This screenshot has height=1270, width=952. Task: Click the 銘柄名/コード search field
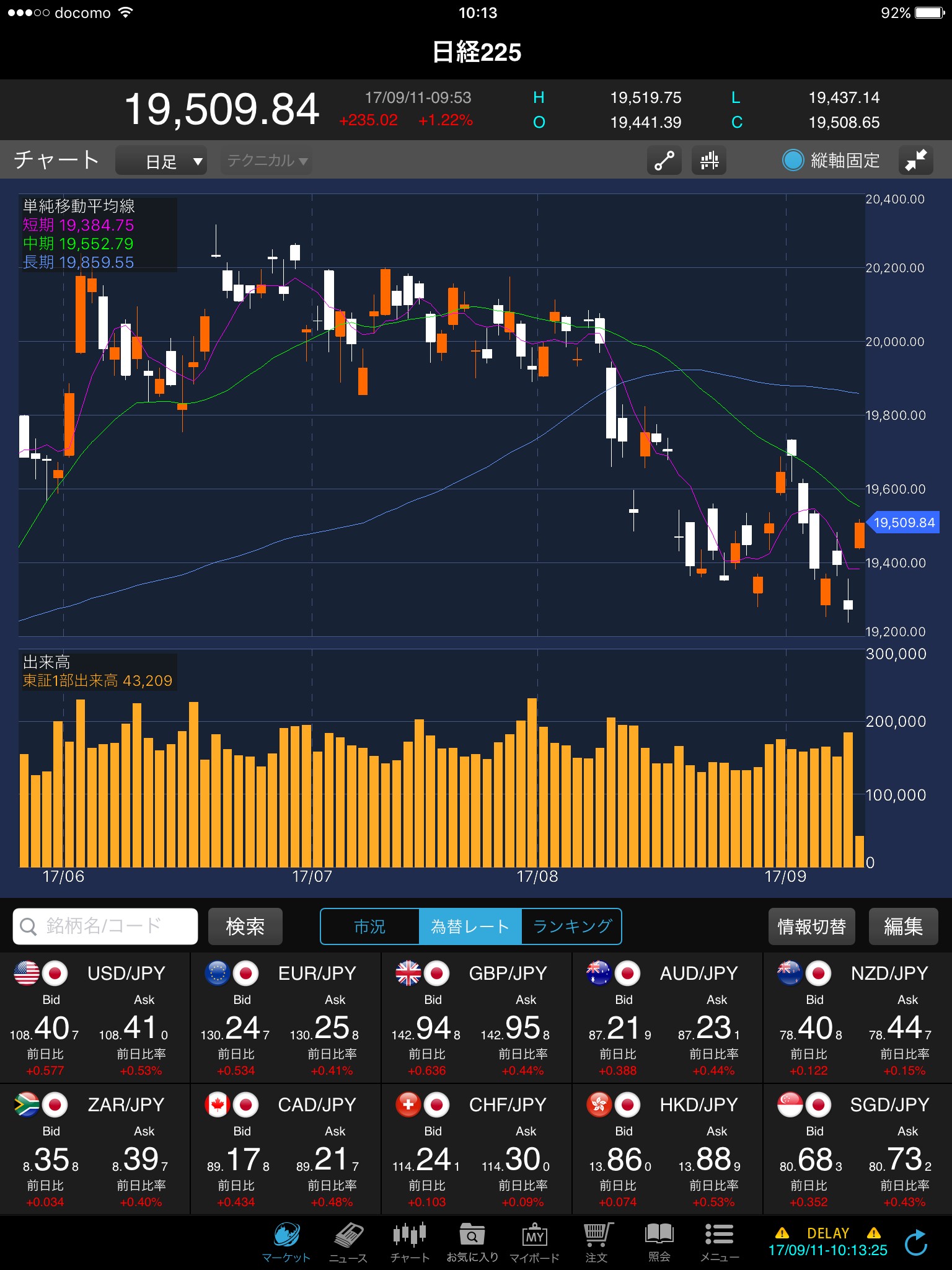[x=105, y=926]
